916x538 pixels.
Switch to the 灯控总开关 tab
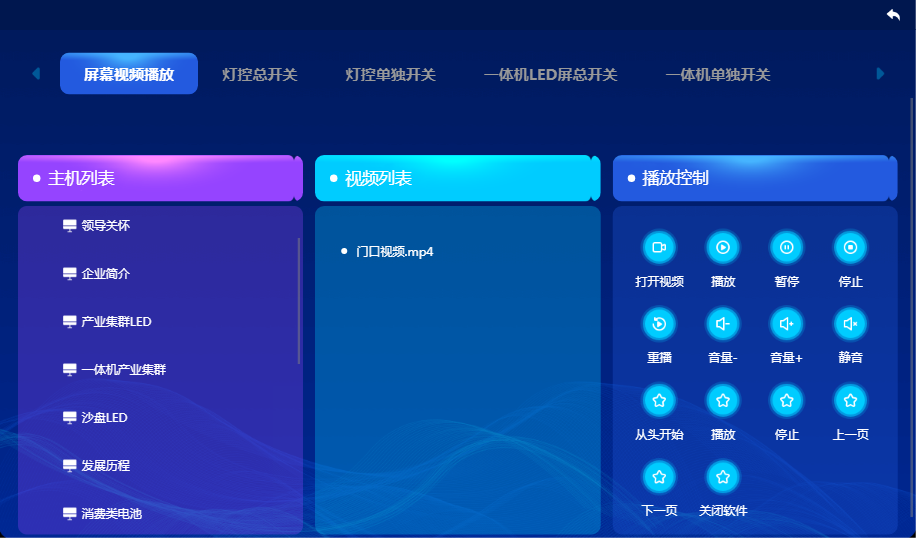(x=260, y=75)
